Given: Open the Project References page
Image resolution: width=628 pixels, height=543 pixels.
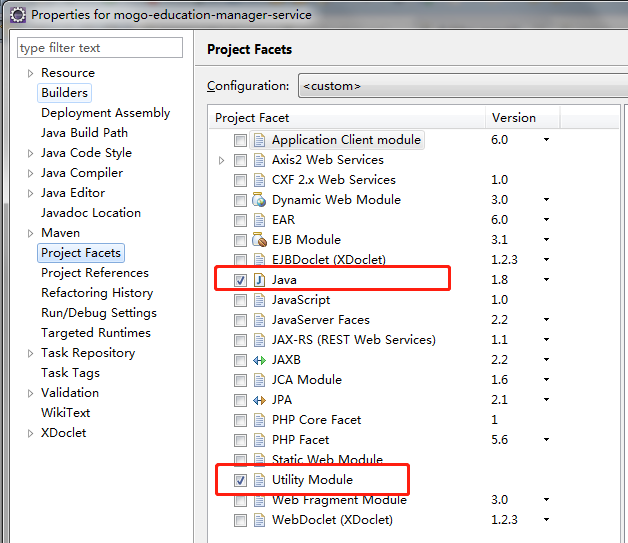Looking at the screenshot, I should (95, 273).
